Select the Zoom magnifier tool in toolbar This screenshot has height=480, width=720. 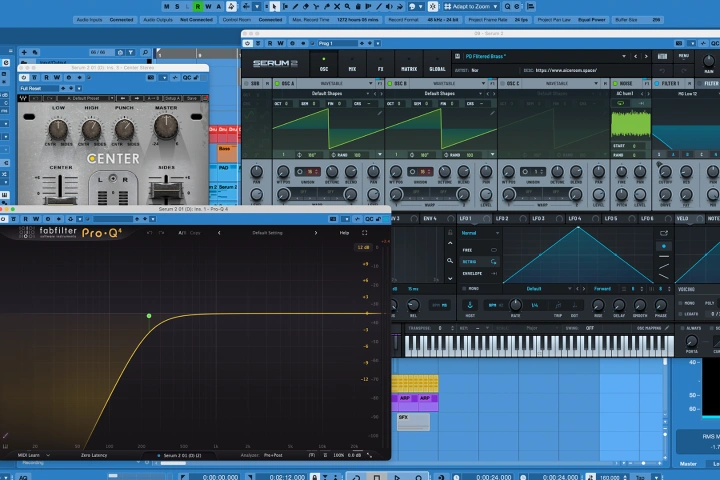coord(348,6)
